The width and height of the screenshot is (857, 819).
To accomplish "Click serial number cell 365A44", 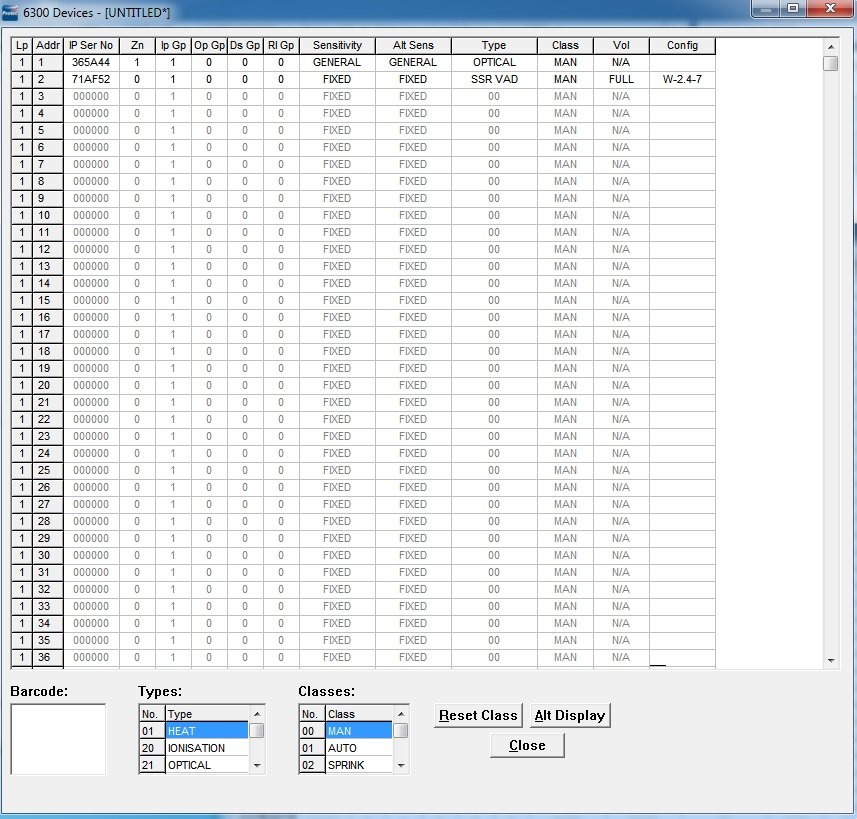I will click(91, 62).
